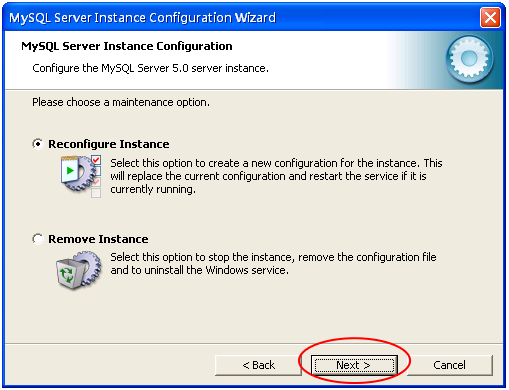509x390 pixels.
Task: Click the blue gear logo in header
Action: [470, 59]
